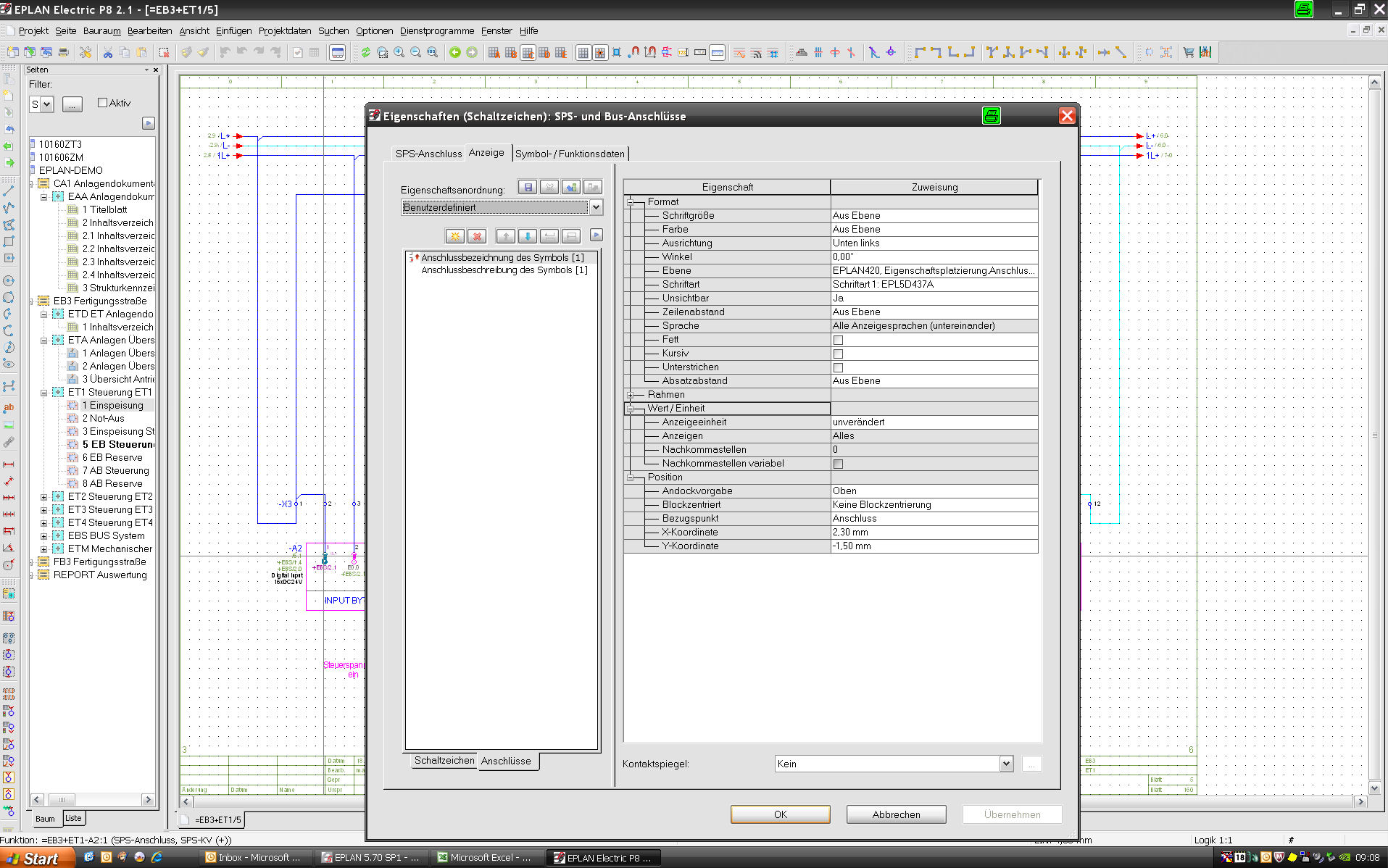This screenshot has height=868, width=1388.
Task: Open the Dienstprogramme menu
Action: click(437, 30)
